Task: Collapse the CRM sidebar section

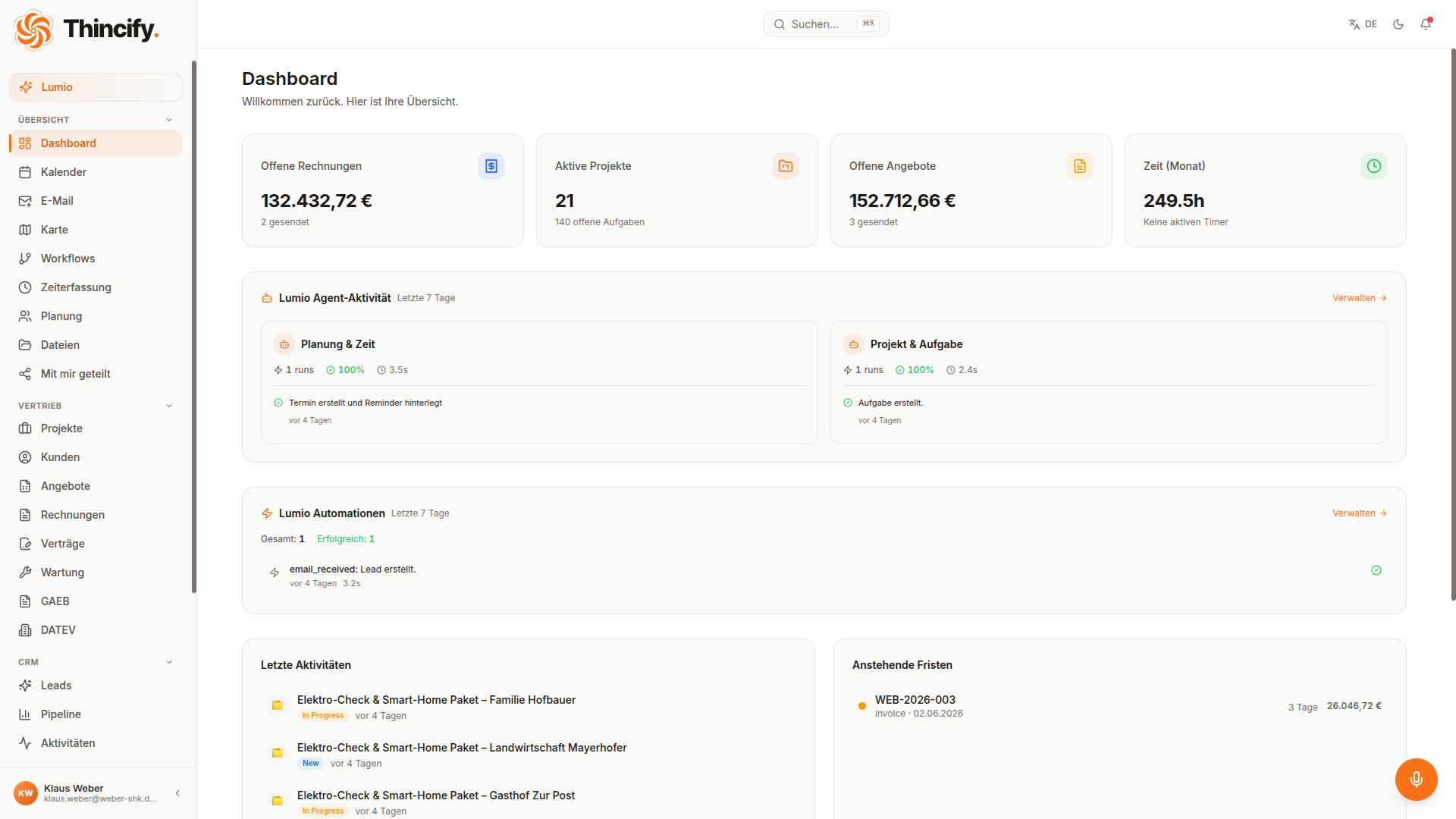Action: (169, 662)
